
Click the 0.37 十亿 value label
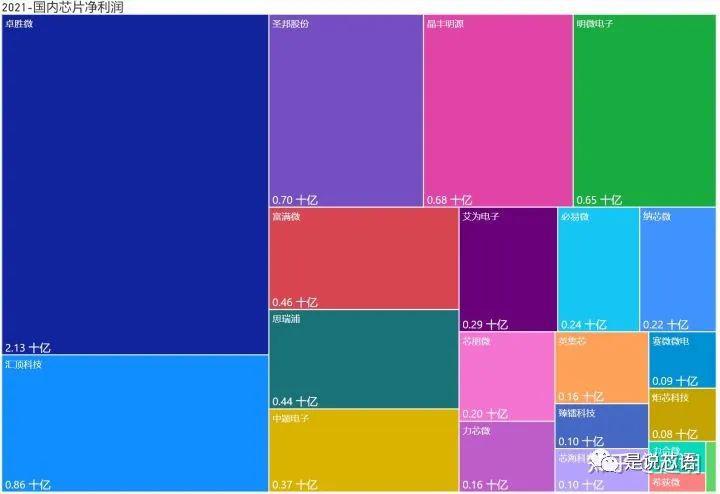coord(295,484)
